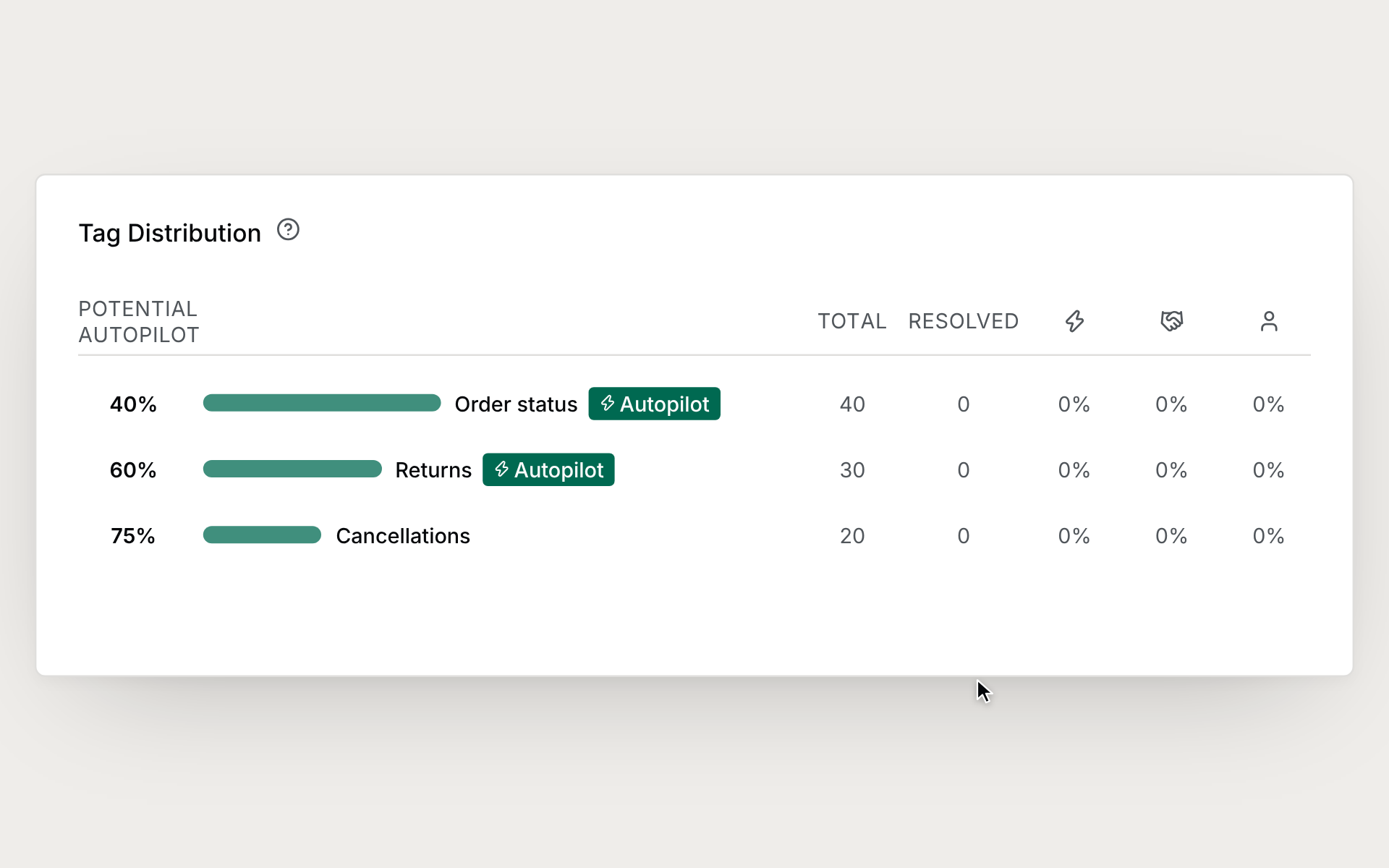Click total value 20 in Cancellations row
Viewport: 1389px width, 868px height.
(x=852, y=536)
